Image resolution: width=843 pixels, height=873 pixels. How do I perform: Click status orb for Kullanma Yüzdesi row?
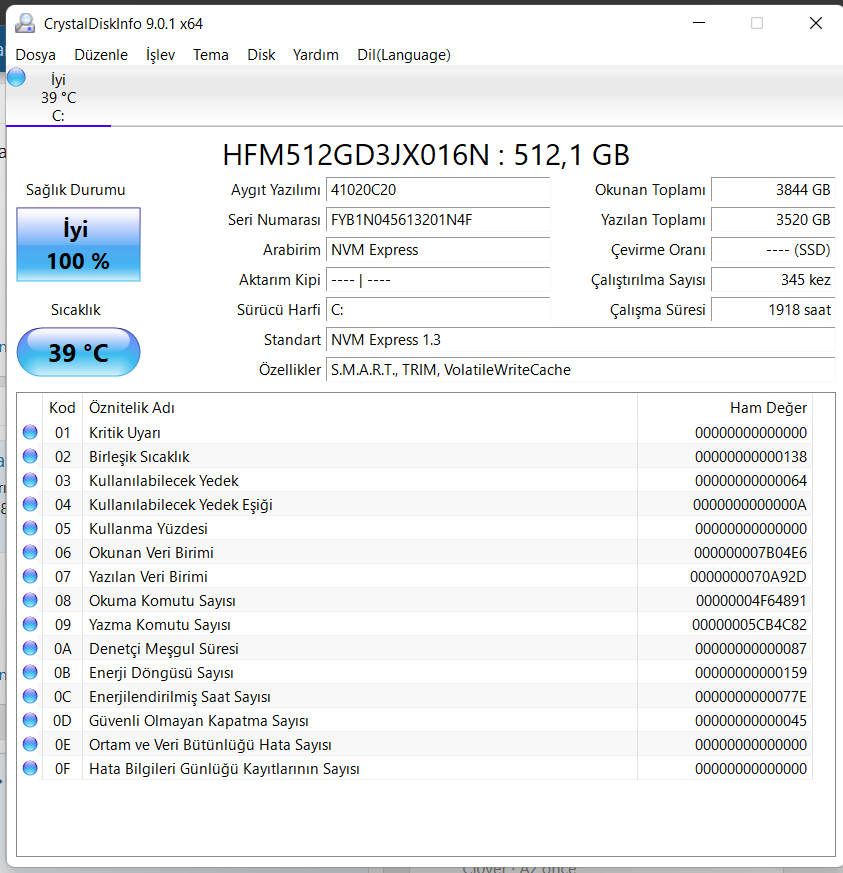30,528
